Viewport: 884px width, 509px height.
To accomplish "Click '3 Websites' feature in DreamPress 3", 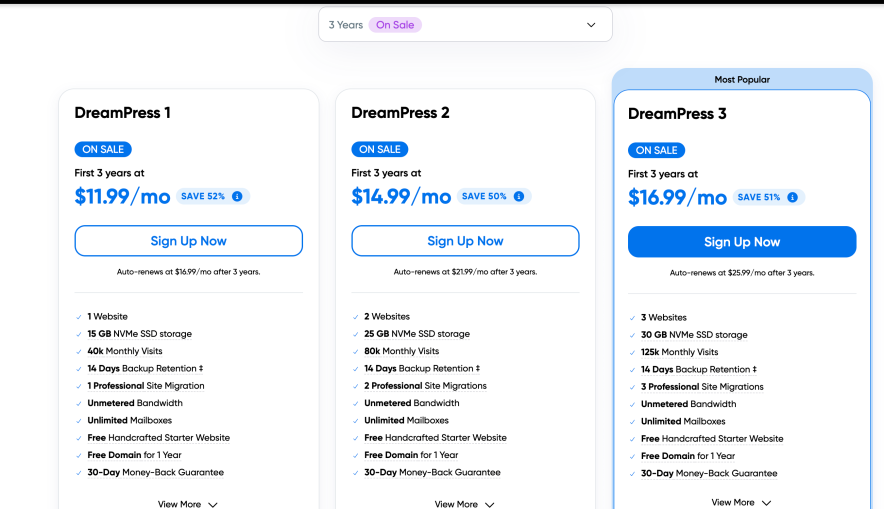I will point(664,318).
